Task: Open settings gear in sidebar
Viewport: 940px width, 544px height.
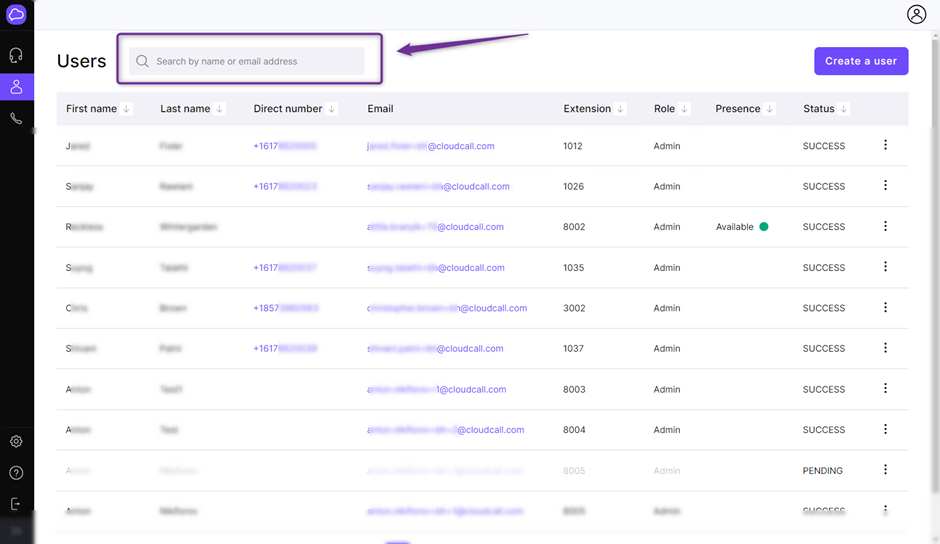Action: pyautogui.click(x=16, y=441)
